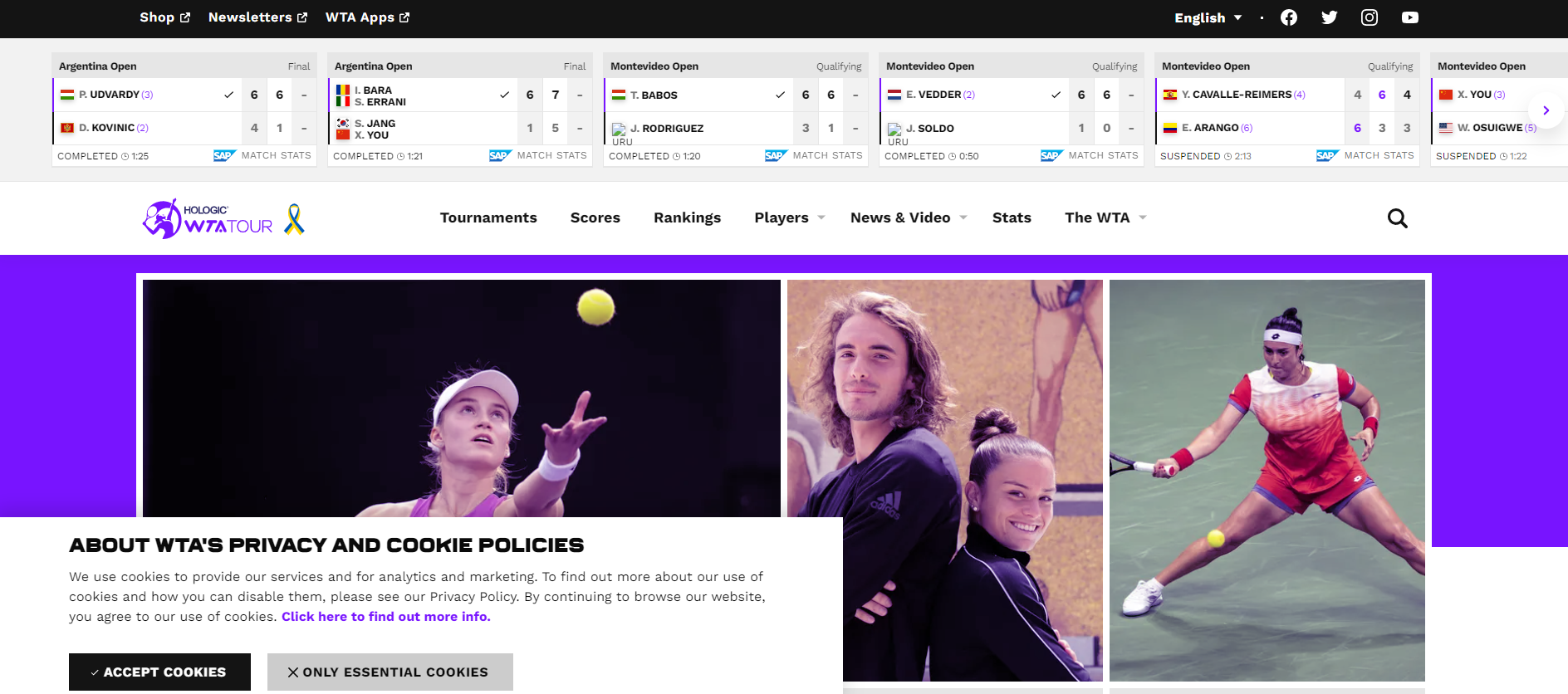Click the first Argentina Open card title
The width and height of the screenshot is (1568, 694).
point(98,66)
